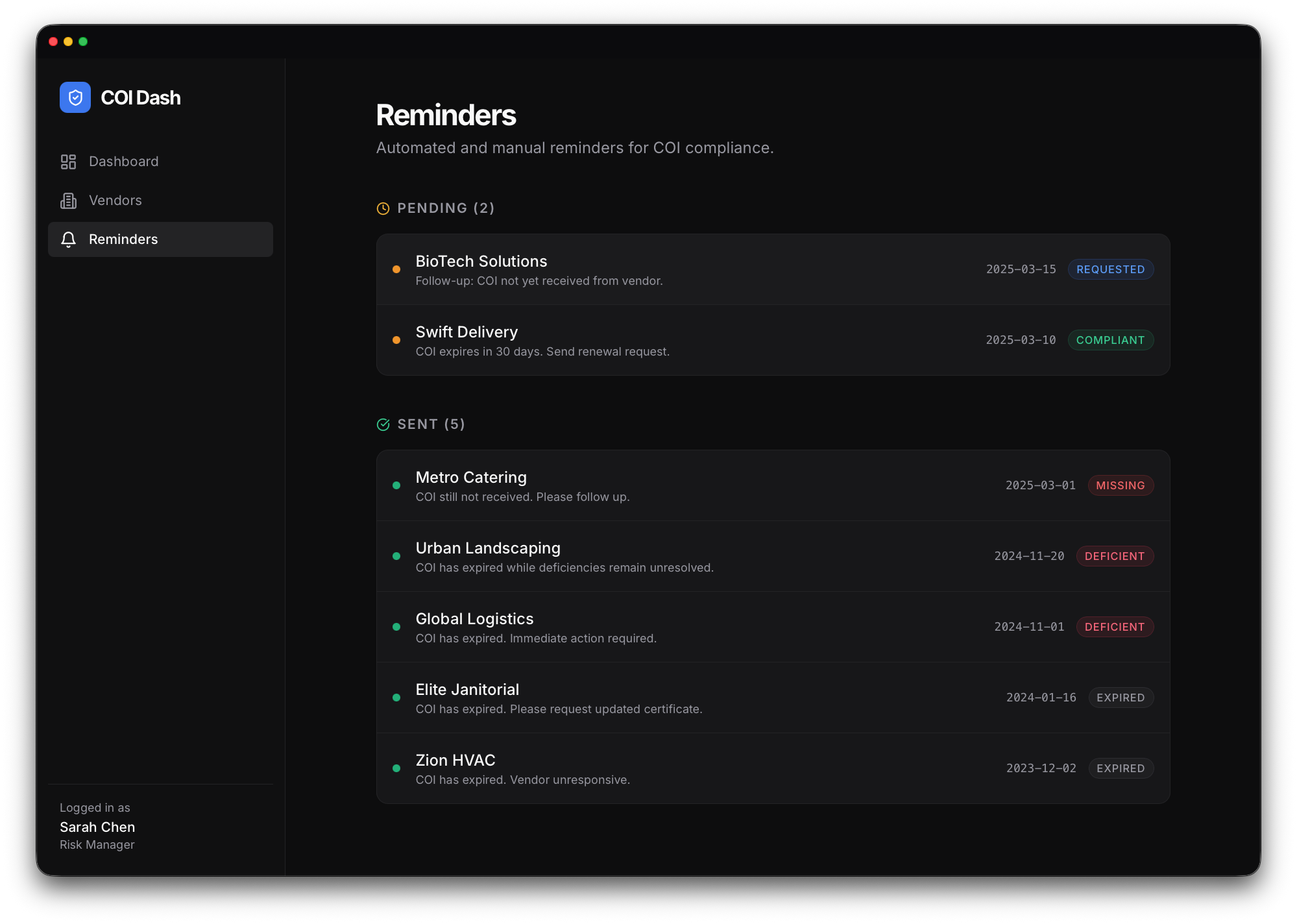The height and width of the screenshot is (924, 1297).
Task: Click the checkmark icon next to SENT
Action: [x=382, y=424]
